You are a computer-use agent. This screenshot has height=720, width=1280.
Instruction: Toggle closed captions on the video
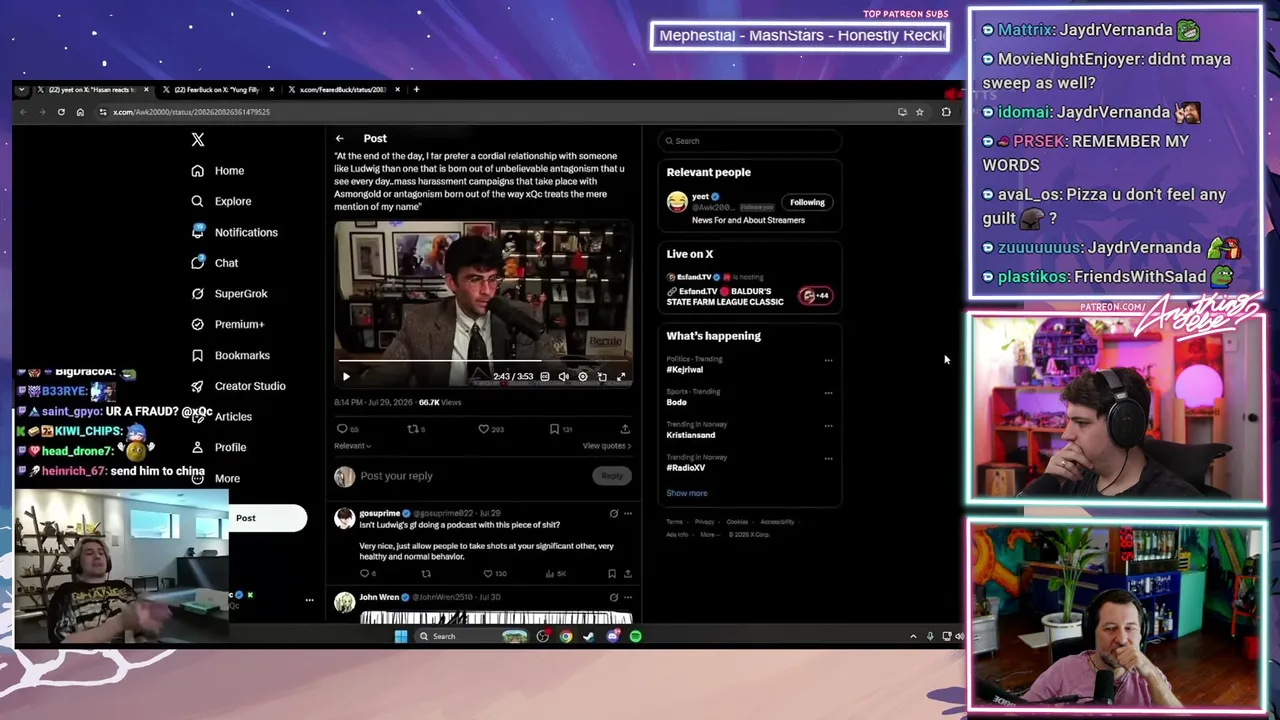coord(545,377)
